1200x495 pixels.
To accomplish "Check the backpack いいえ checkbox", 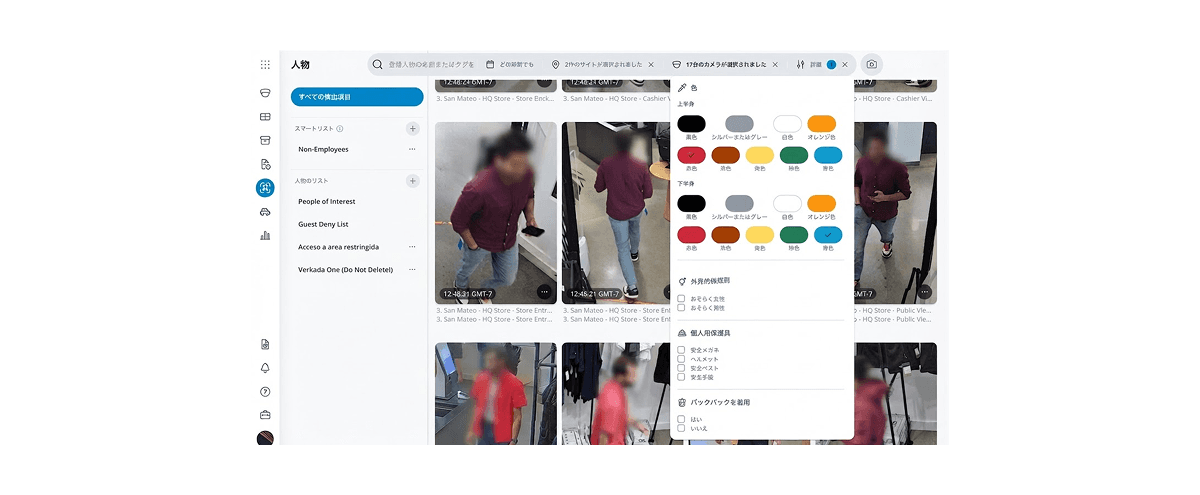I will [681, 428].
